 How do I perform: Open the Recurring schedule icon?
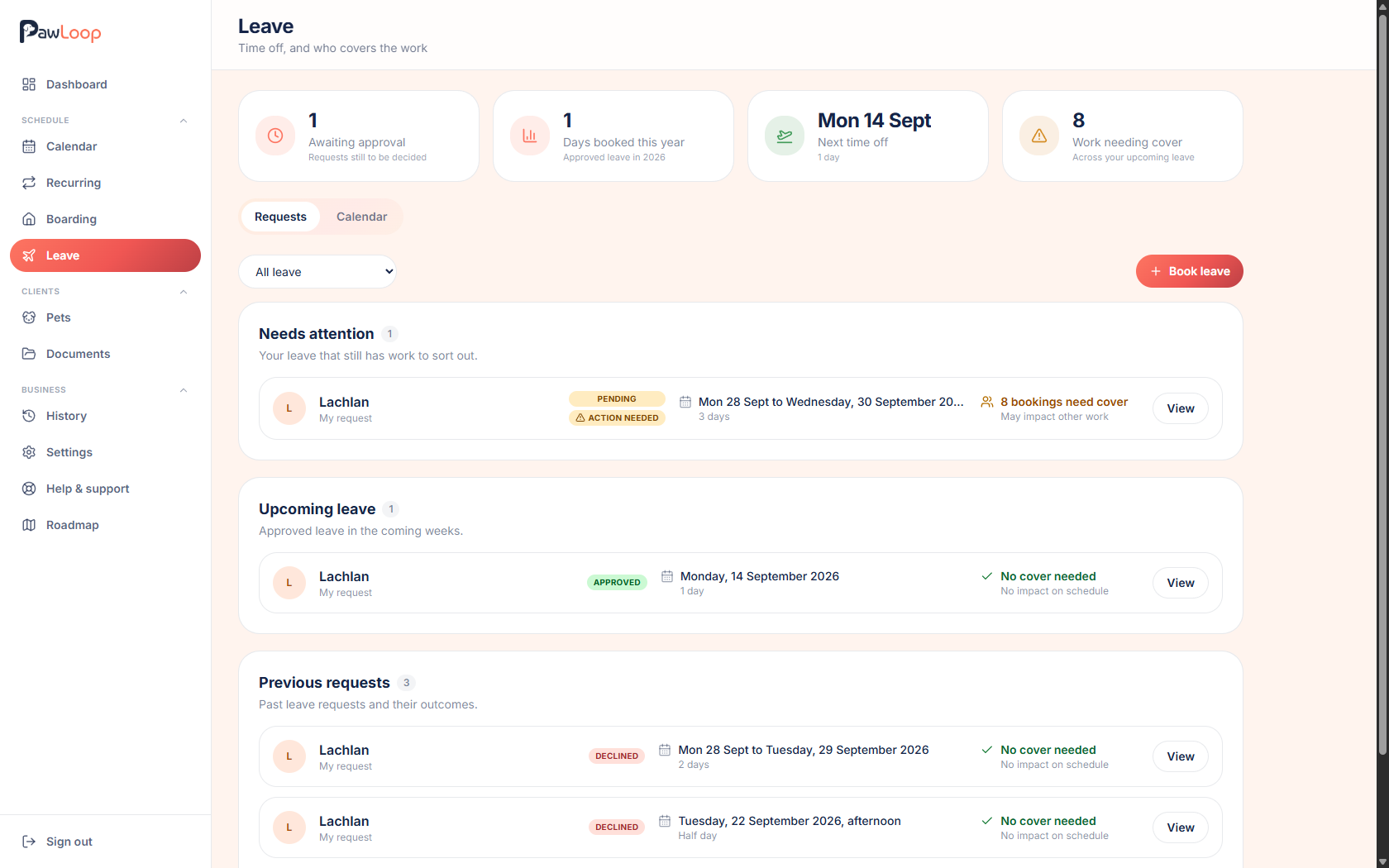[29, 183]
